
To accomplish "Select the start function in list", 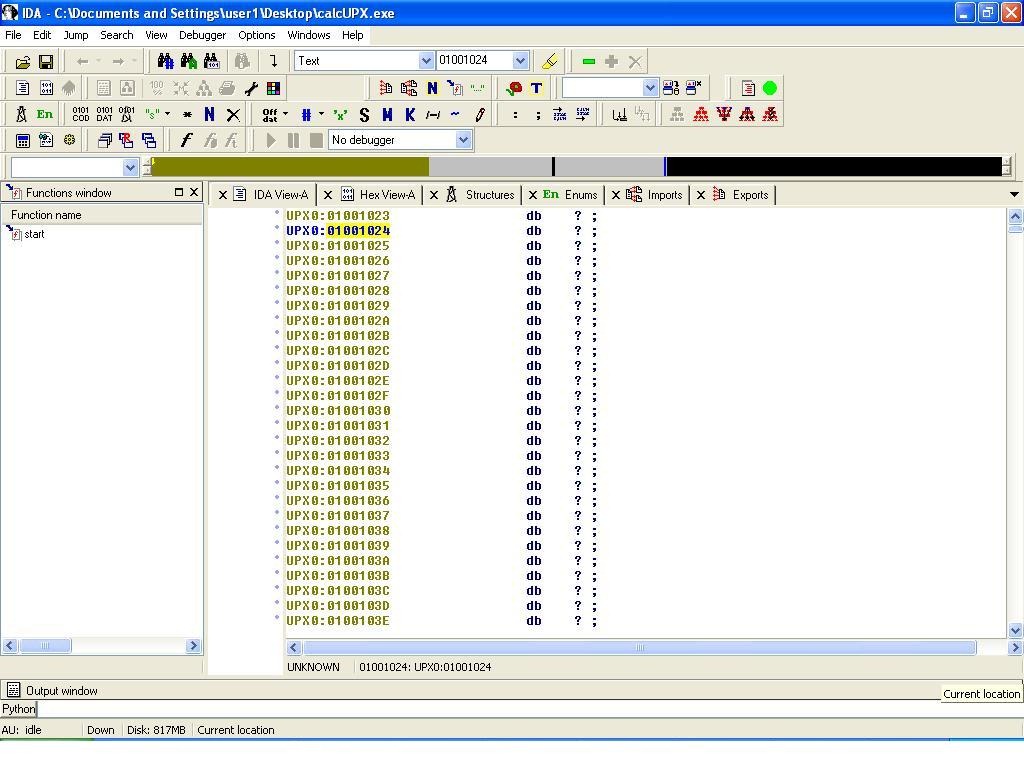I will (34, 234).
